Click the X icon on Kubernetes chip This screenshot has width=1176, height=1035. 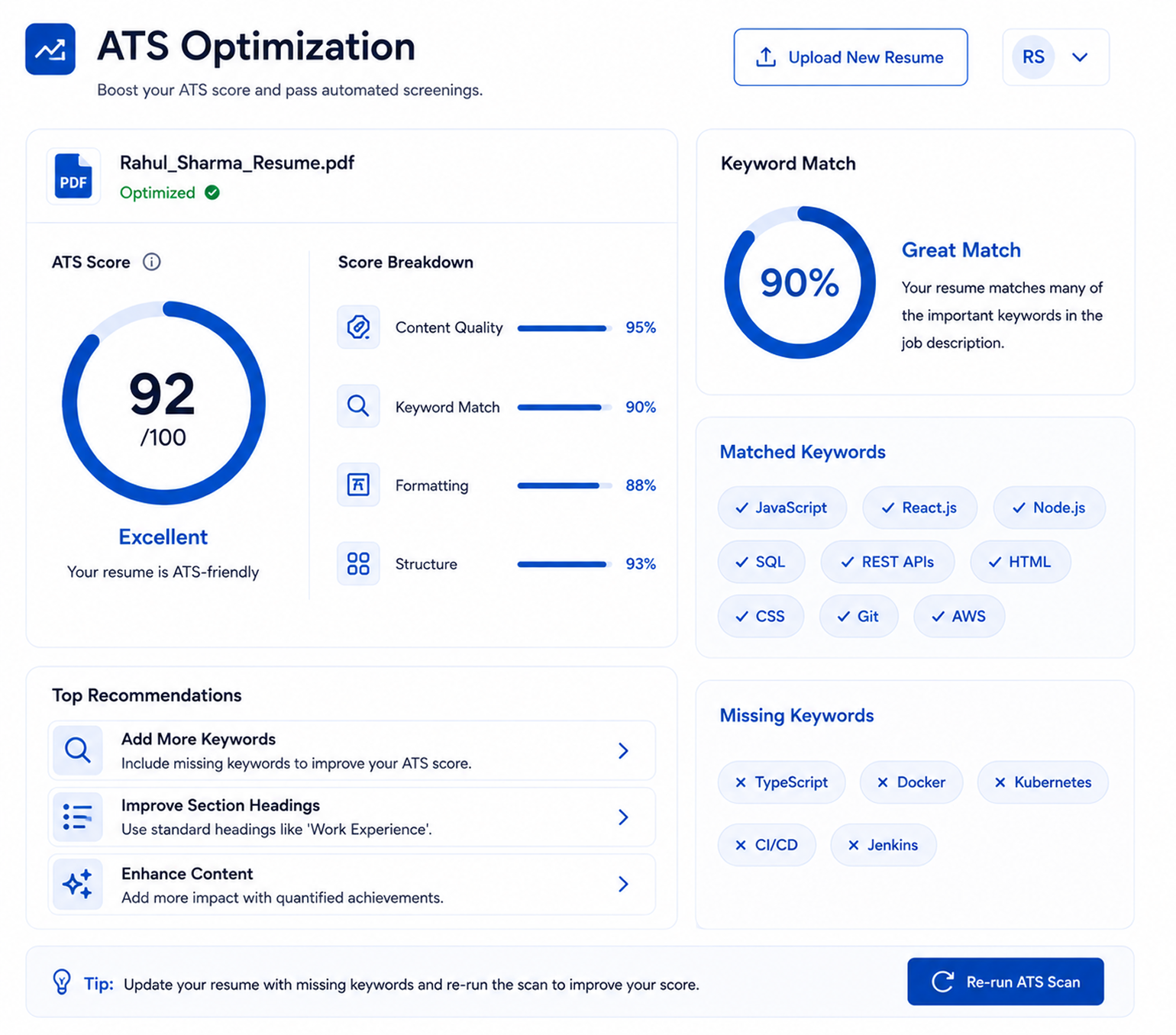click(1000, 782)
